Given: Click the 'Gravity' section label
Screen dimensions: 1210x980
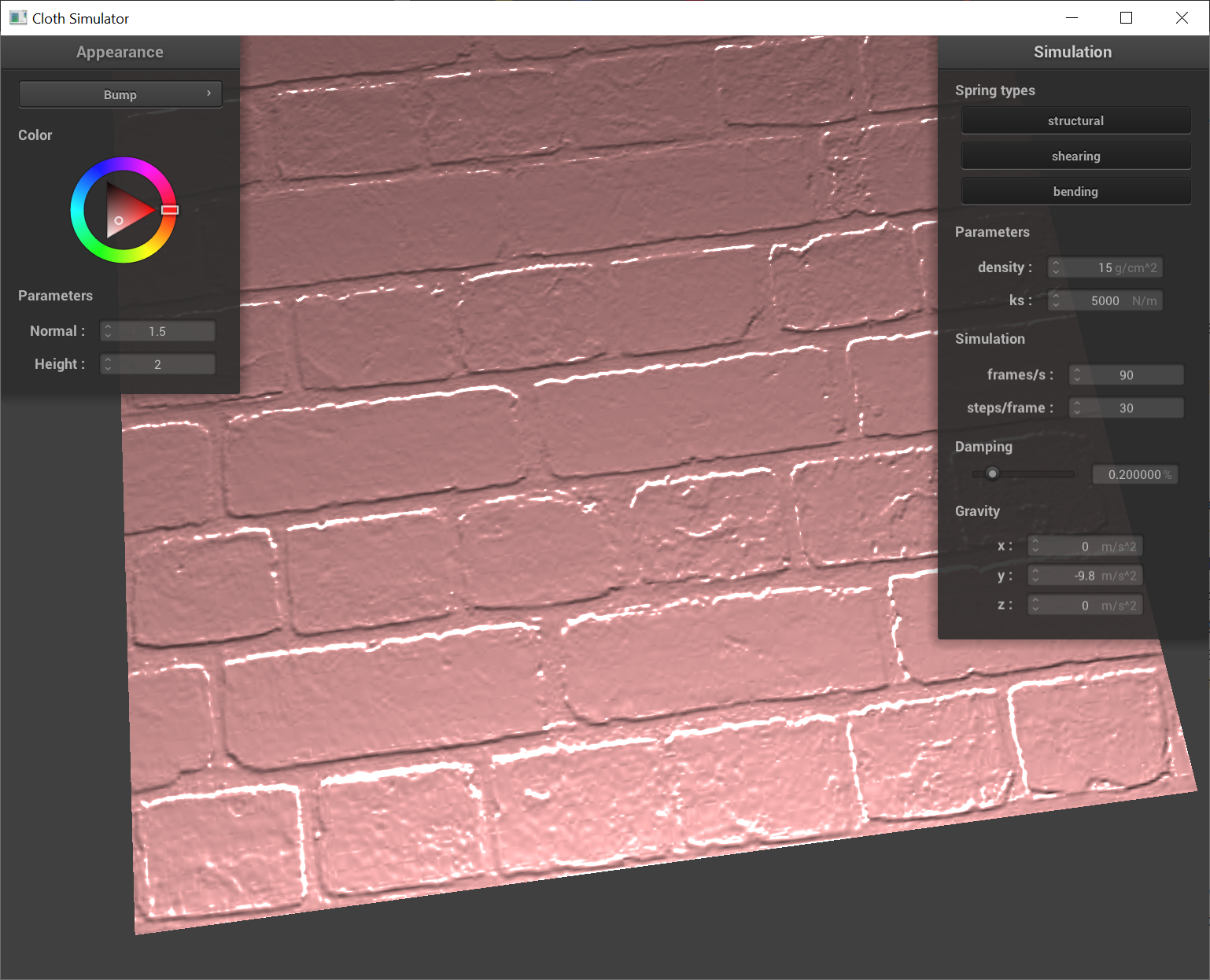Looking at the screenshot, I should (x=977, y=511).
